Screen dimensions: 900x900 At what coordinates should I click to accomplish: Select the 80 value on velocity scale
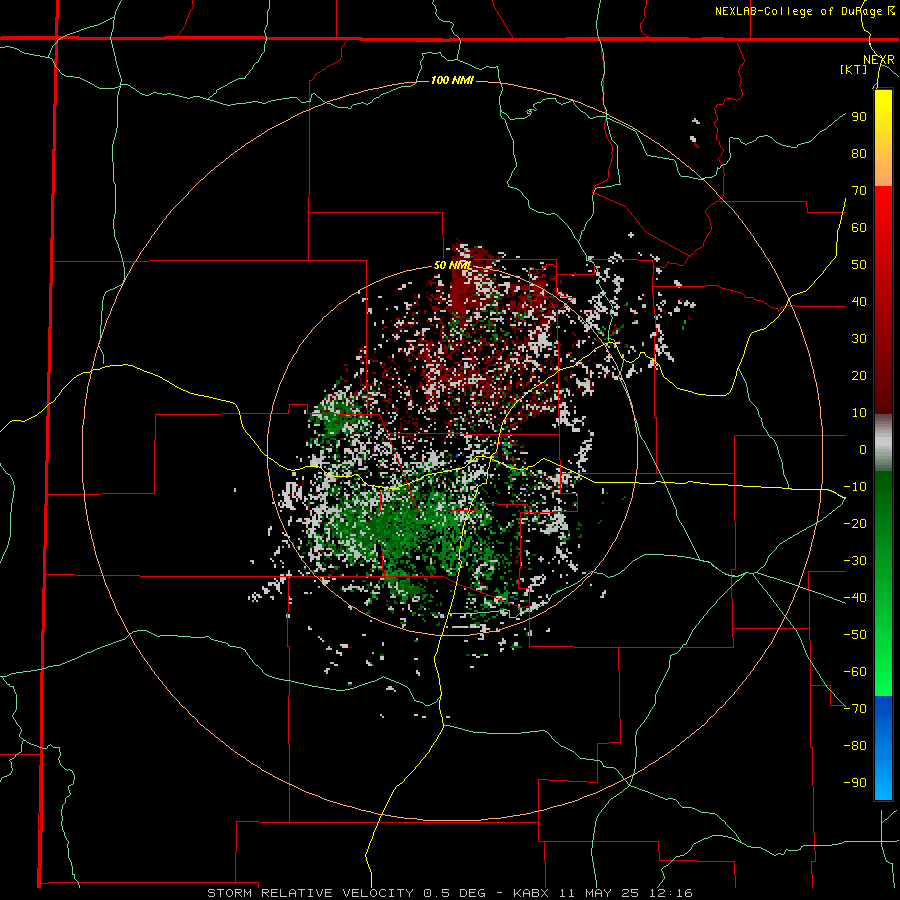(859, 153)
